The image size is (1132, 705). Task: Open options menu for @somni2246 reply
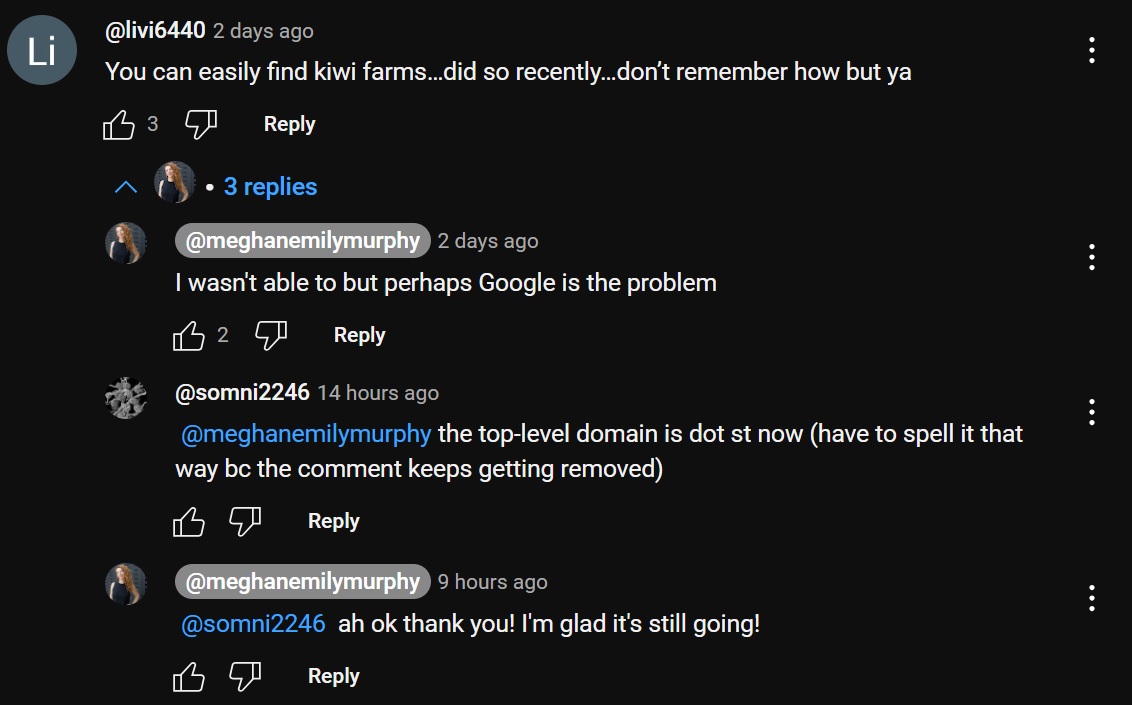(1091, 412)
